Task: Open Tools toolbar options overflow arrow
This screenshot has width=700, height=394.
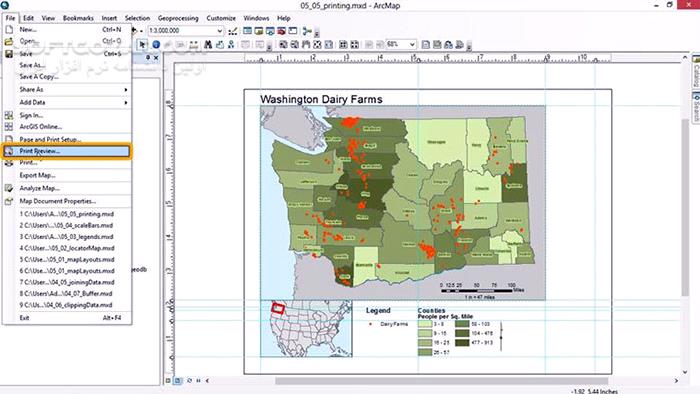Action: [269, 46]
